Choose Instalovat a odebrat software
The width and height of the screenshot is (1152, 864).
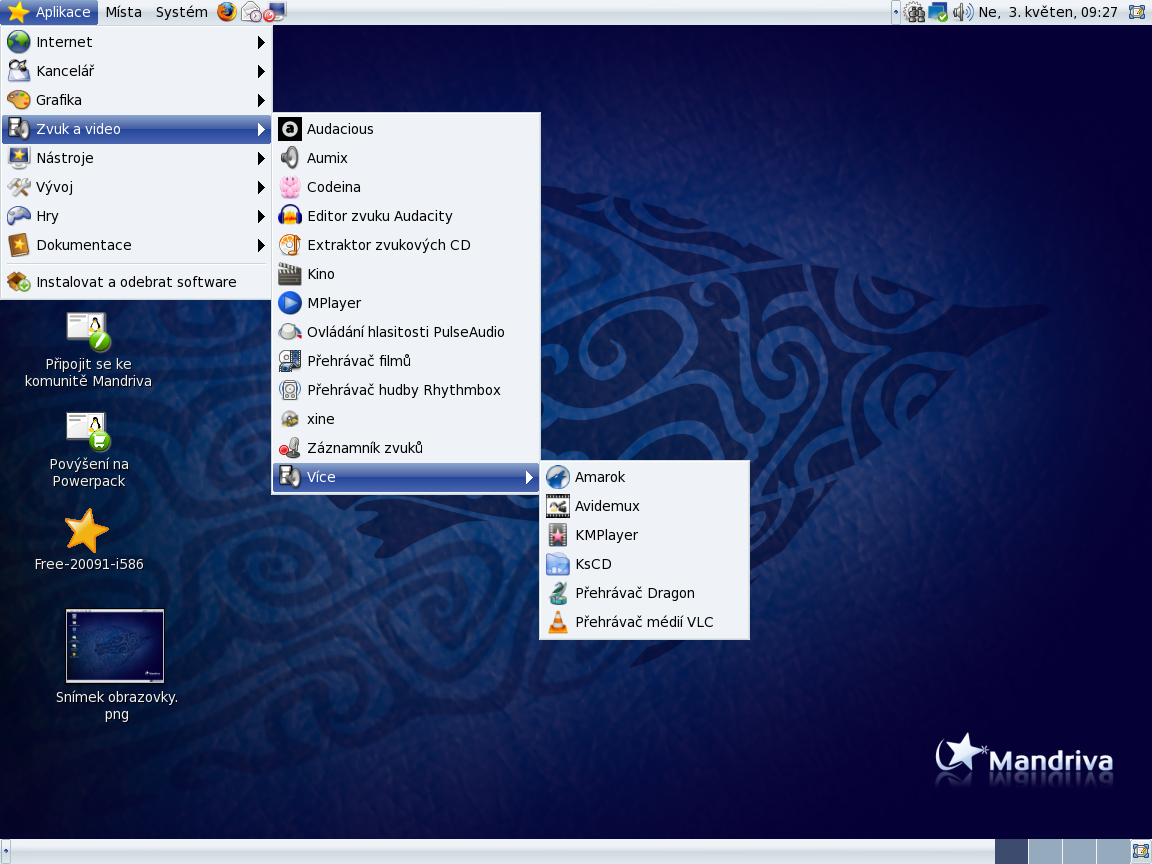pyautogui.click(x=136, y=282)
